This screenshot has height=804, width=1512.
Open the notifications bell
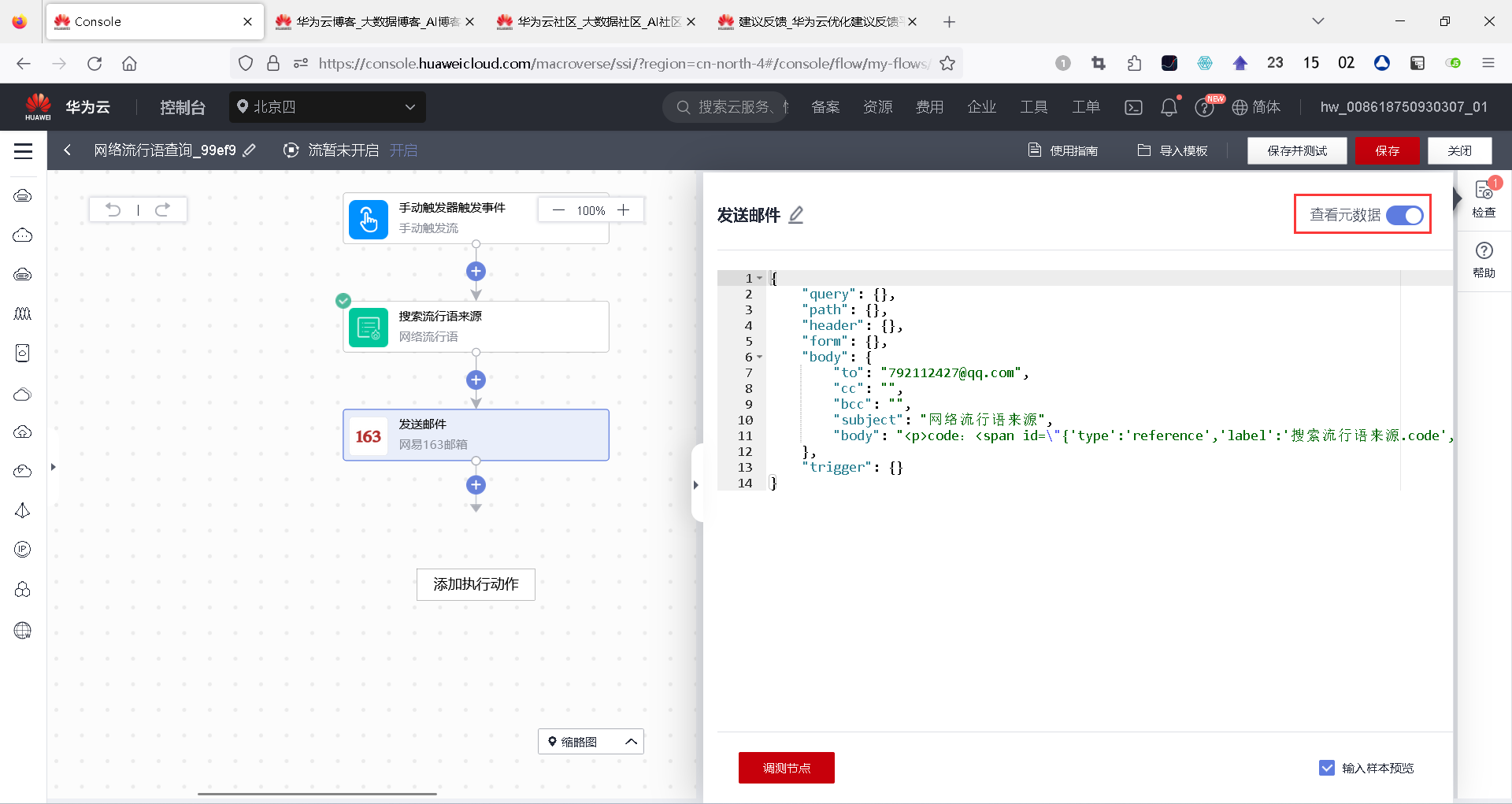(x=1169, y=107)
